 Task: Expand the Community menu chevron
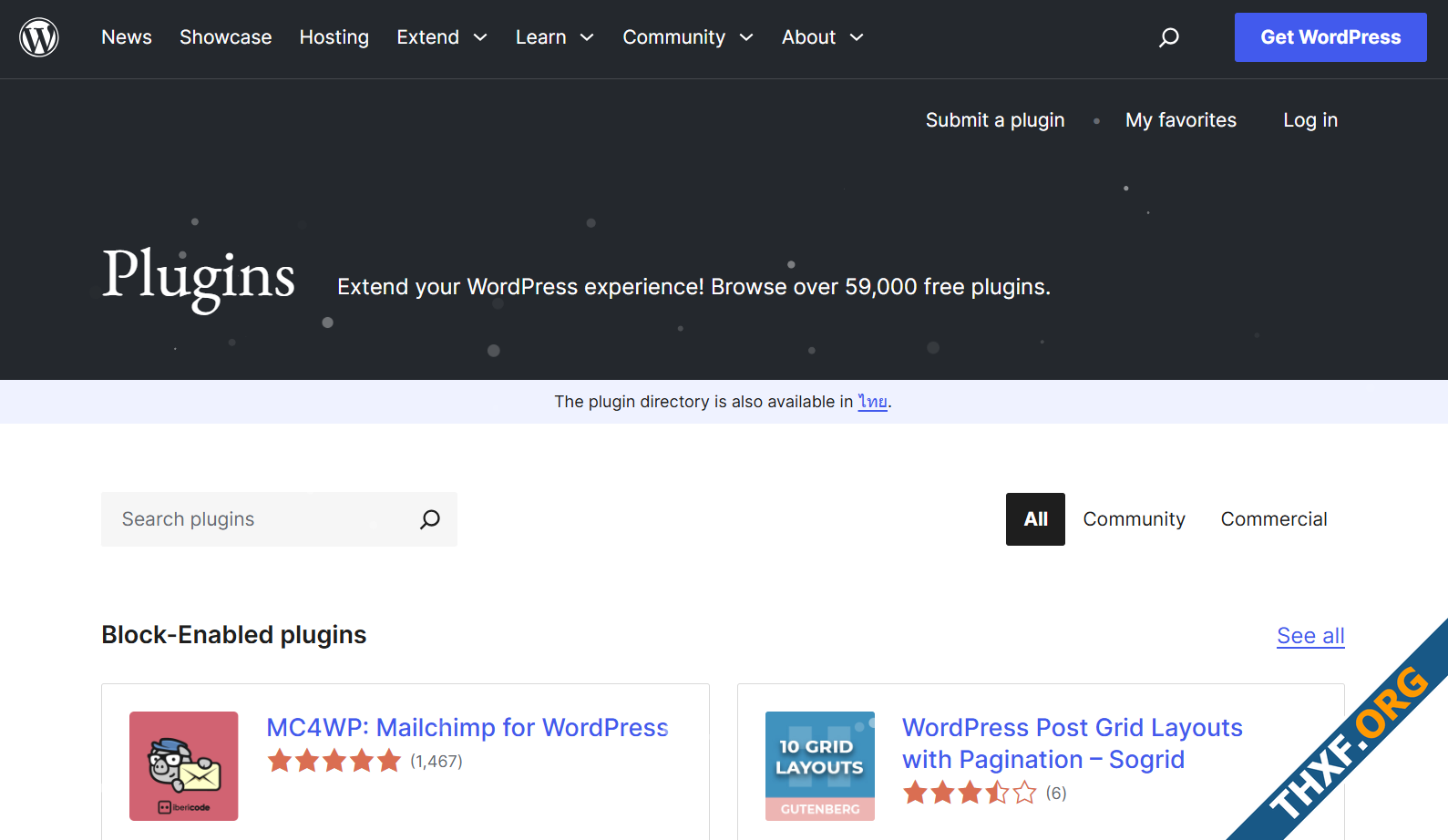[x=746, y=37]
